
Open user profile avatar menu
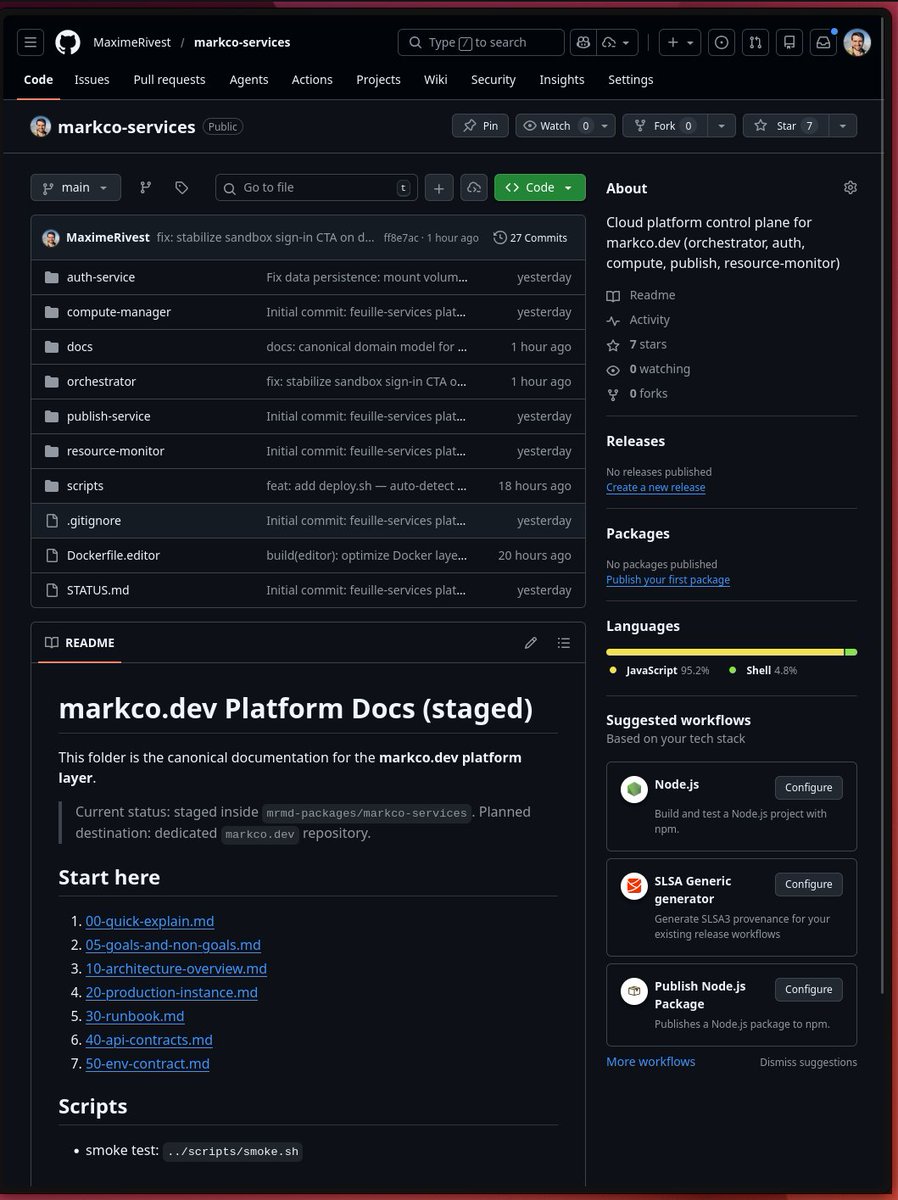point(857,42)
